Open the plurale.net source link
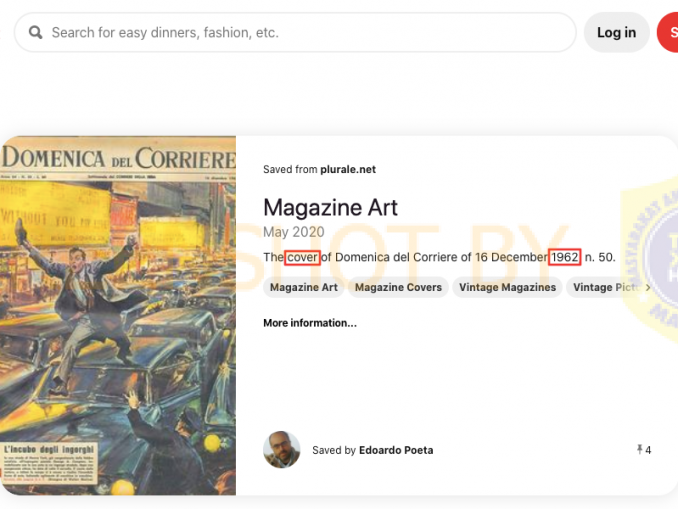This screenshot has width=678, height=509. pos(348,170)
